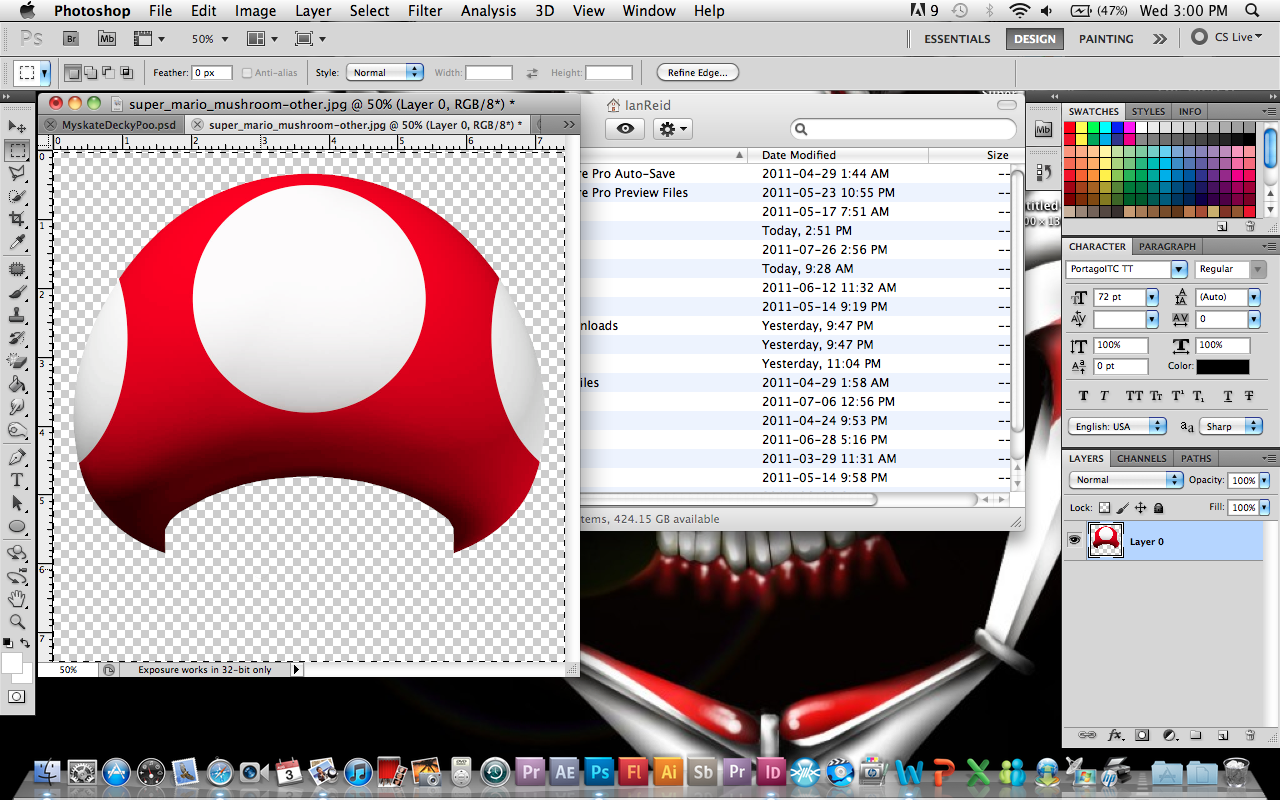
Task: Launch Adobe Bridge from the Br icon
Action: coord(71,39)
